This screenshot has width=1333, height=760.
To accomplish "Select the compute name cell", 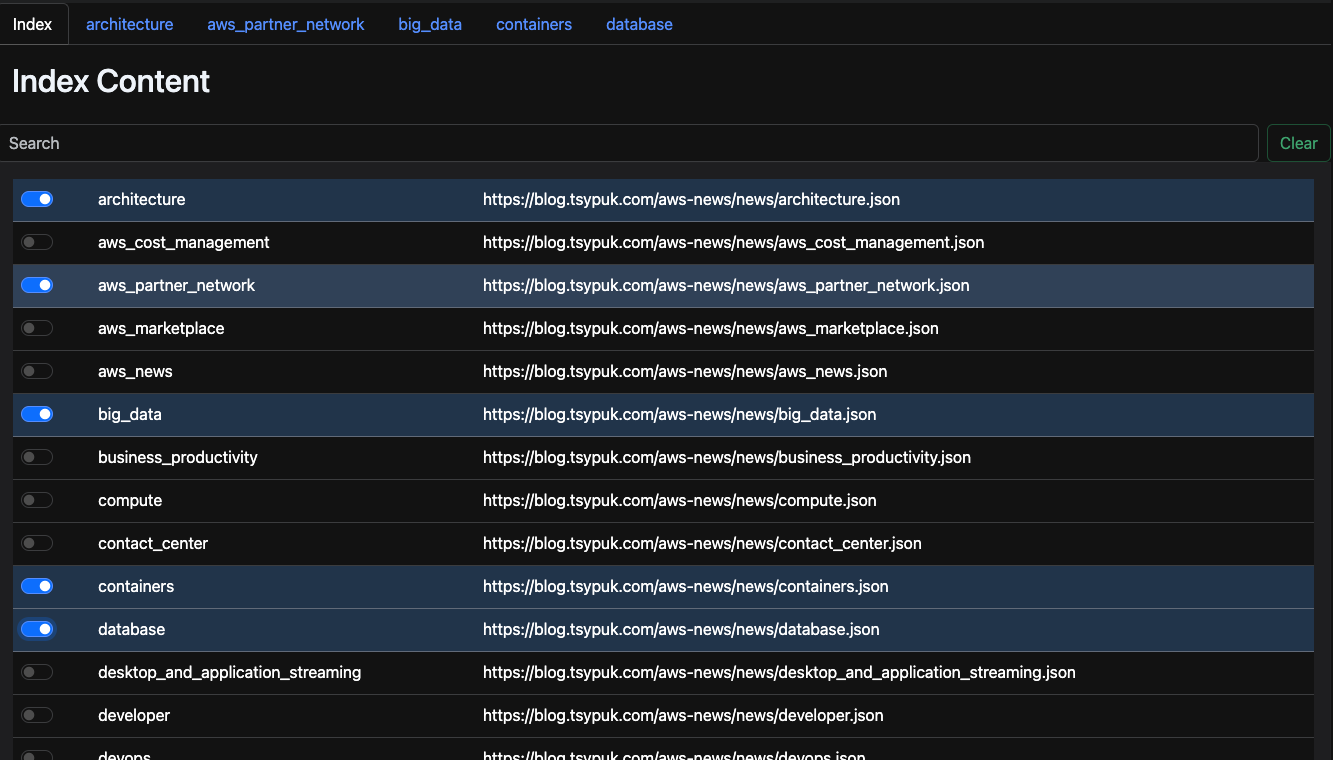I will (130, 500).
